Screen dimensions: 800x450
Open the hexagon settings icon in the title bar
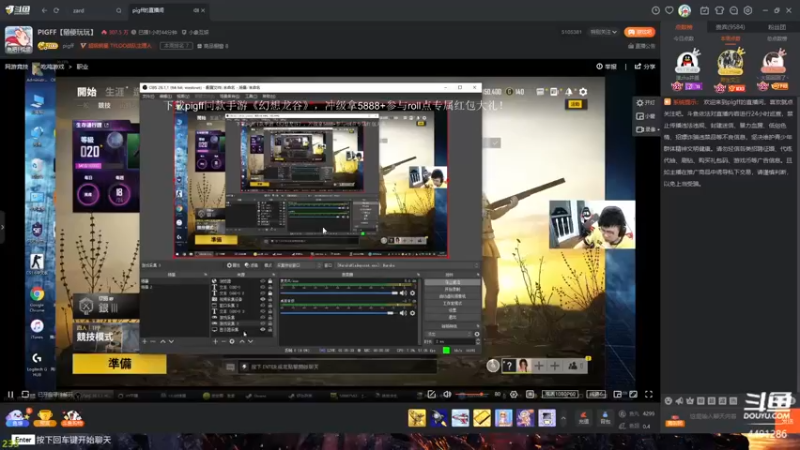tap(748, 10)
